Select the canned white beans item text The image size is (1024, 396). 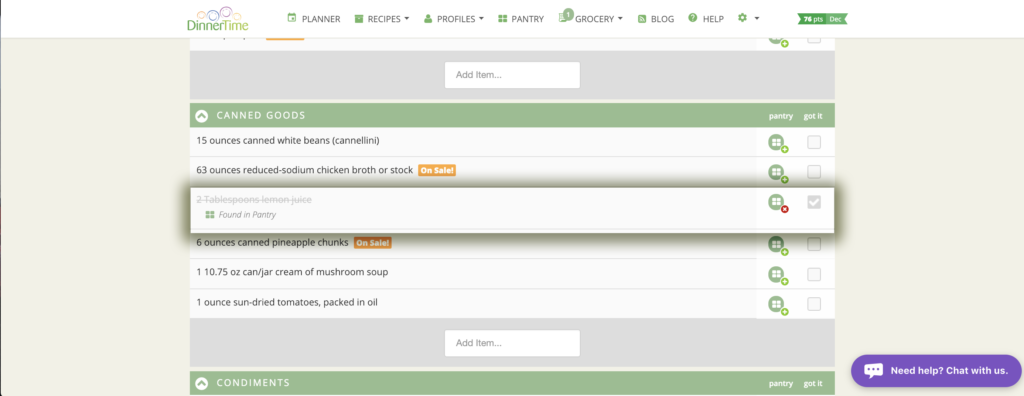(x=288, y=140)
